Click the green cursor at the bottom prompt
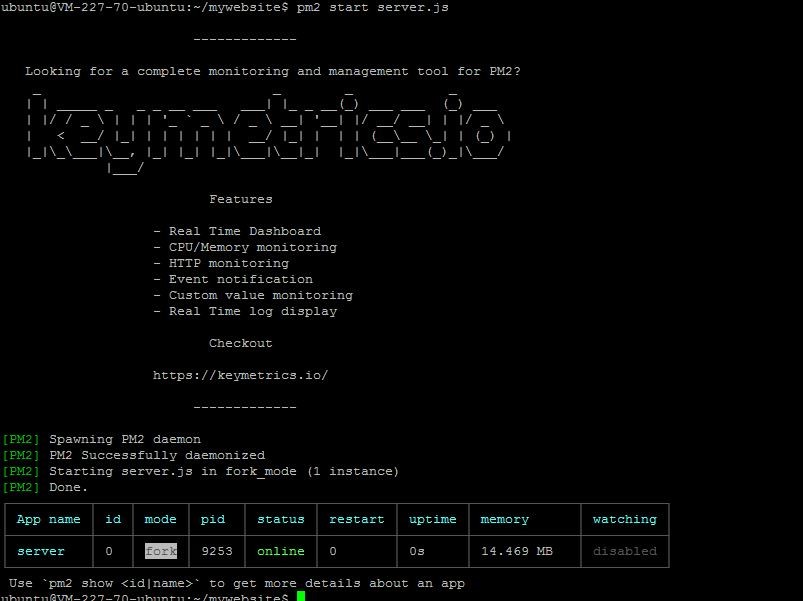The image size is (803, 601). [301, 596]
